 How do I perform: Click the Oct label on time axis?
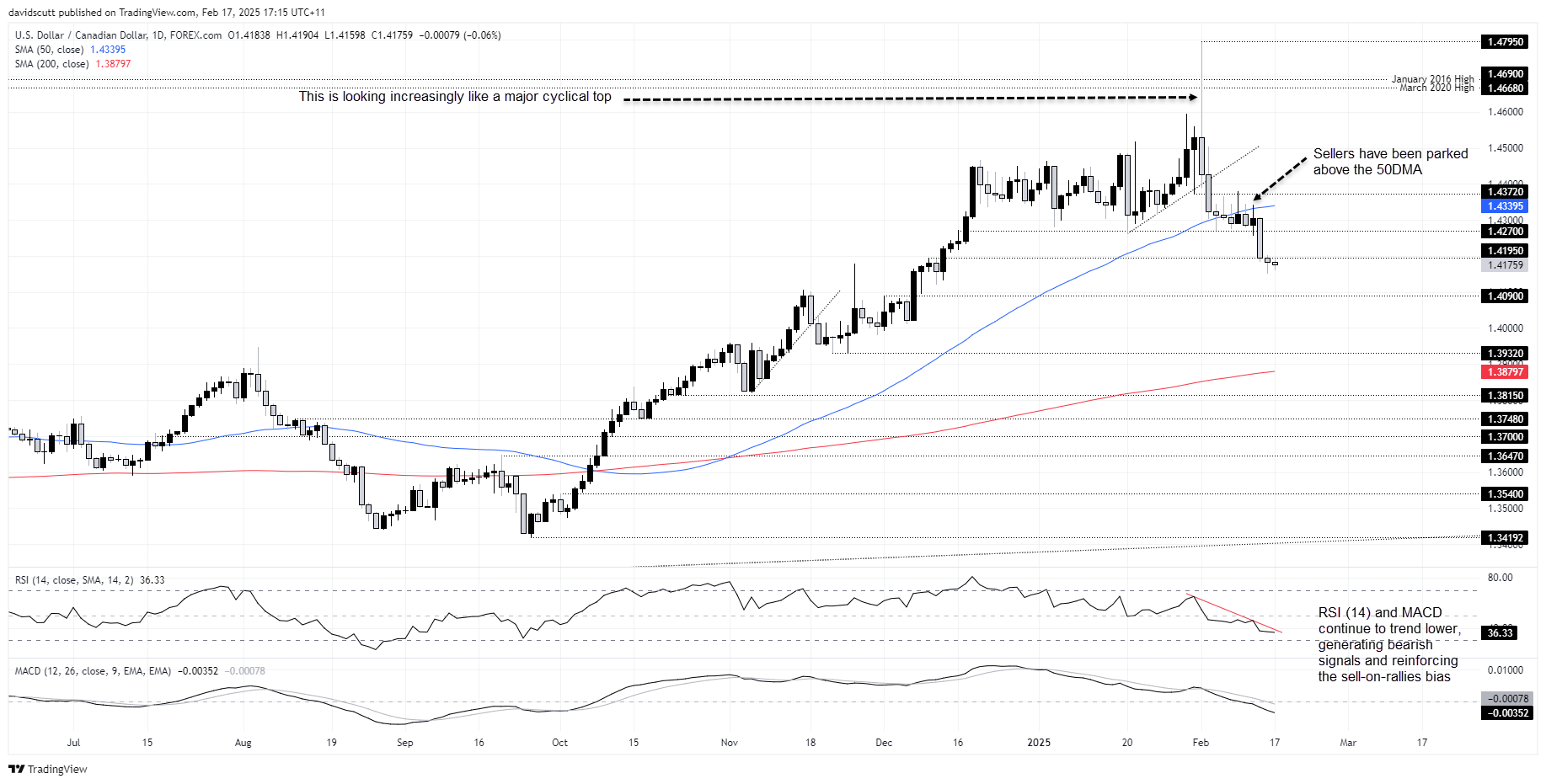click(x=559, y=743)
